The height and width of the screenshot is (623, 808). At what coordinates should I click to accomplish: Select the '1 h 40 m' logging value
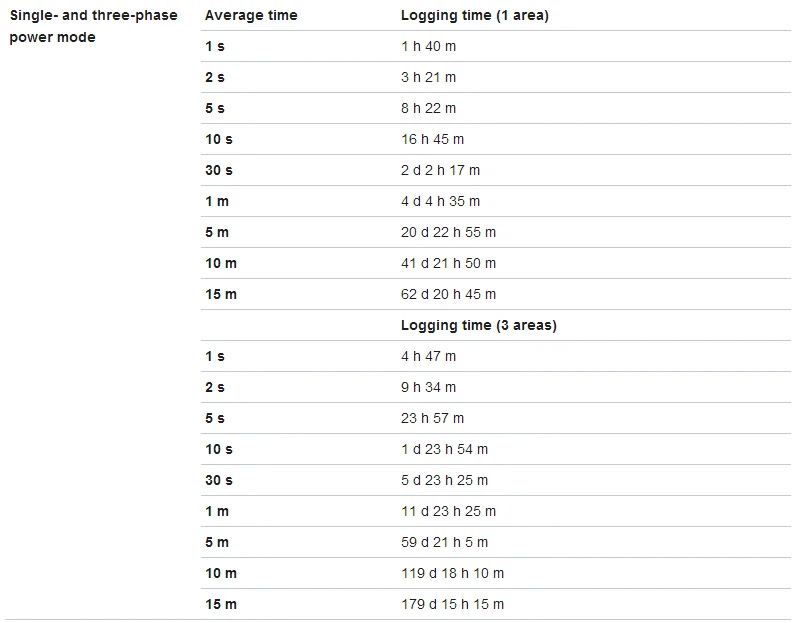tap(428, 46)
